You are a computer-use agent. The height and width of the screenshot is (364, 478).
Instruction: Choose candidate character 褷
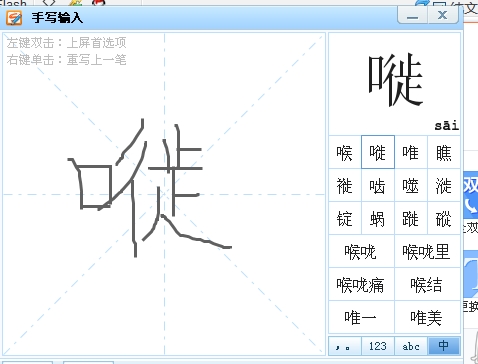click(345, 185)
